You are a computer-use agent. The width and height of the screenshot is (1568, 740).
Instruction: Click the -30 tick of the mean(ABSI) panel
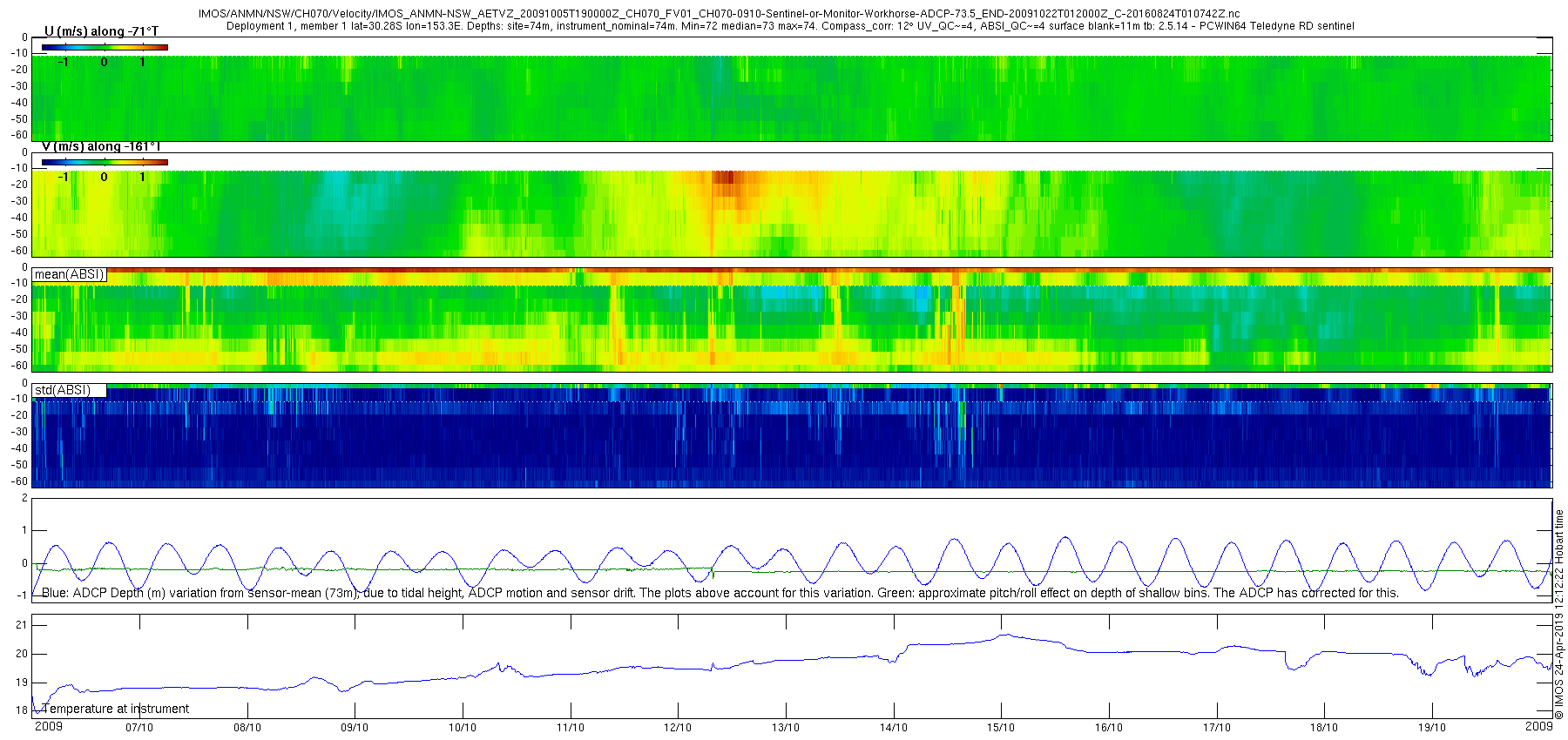coord(19,316)
